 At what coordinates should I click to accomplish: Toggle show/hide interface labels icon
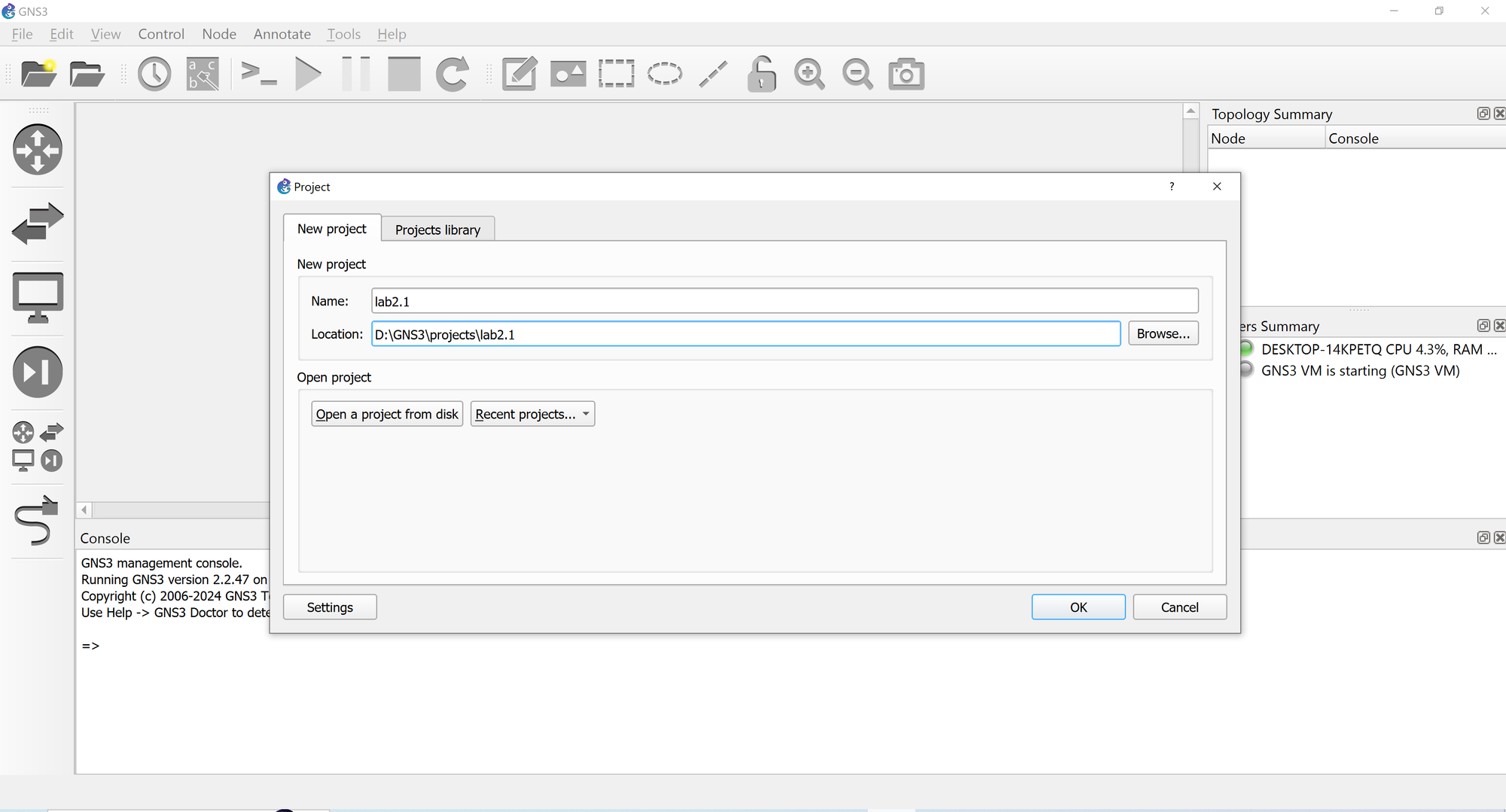[203, 74]
